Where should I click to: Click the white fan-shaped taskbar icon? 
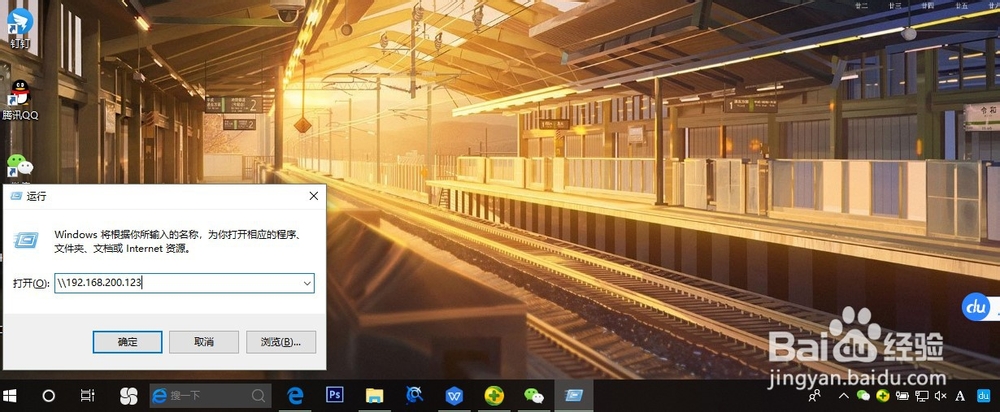129,396
